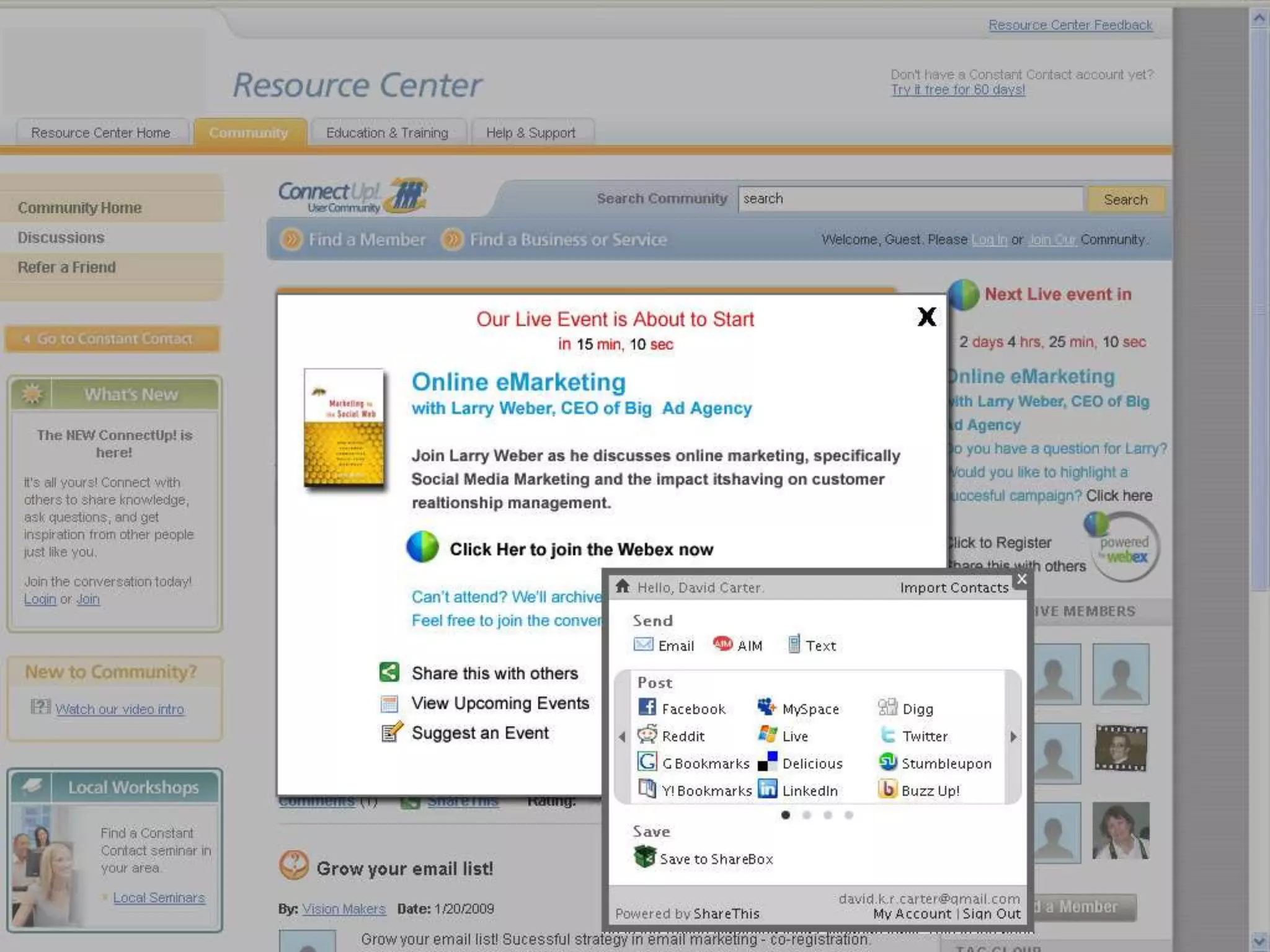Choose the LinkedIn post icon
Screen dimensions: 1270x952
click(x=768, y=789)
